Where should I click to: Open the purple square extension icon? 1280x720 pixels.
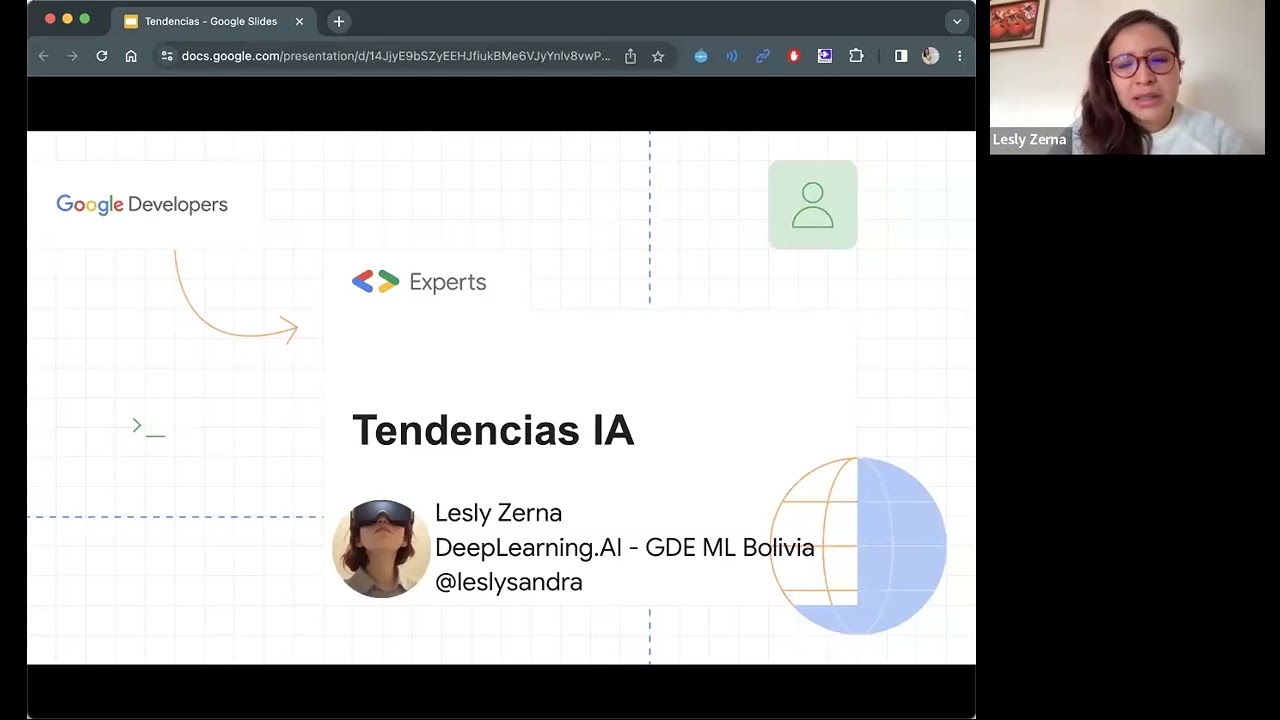[825, 56]
